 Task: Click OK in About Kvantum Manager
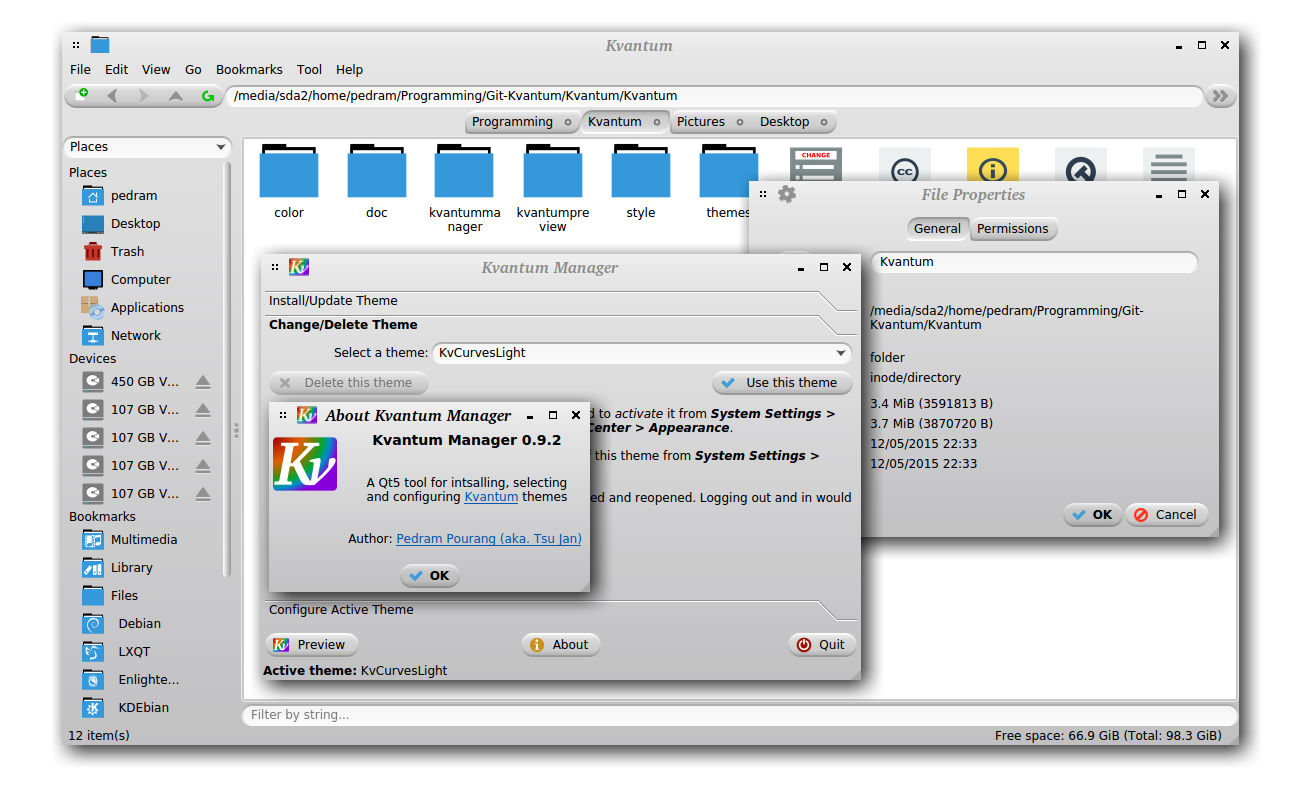coord(430,576)
